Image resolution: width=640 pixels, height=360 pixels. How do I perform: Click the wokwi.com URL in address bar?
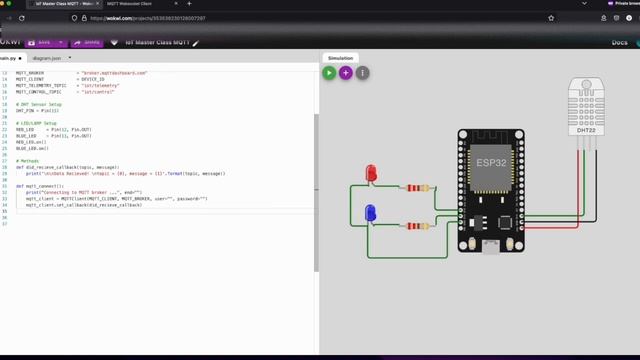click(147, 18)
